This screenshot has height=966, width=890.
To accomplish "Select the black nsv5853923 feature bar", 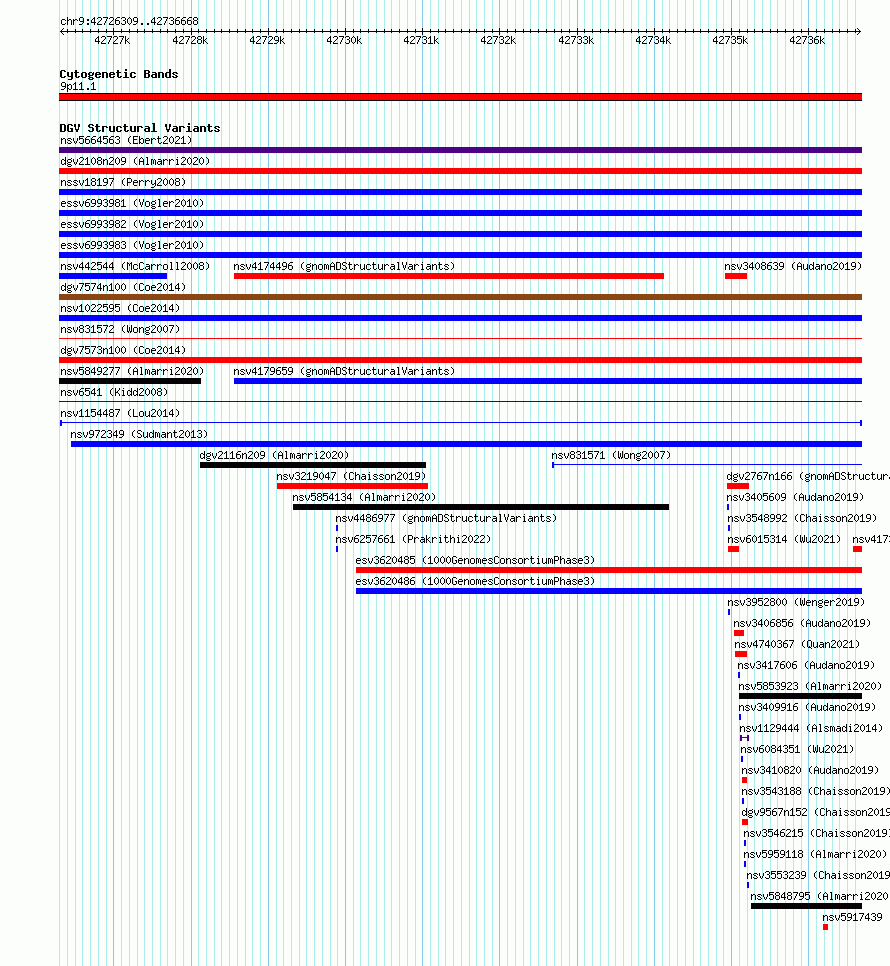I will 800,696.
